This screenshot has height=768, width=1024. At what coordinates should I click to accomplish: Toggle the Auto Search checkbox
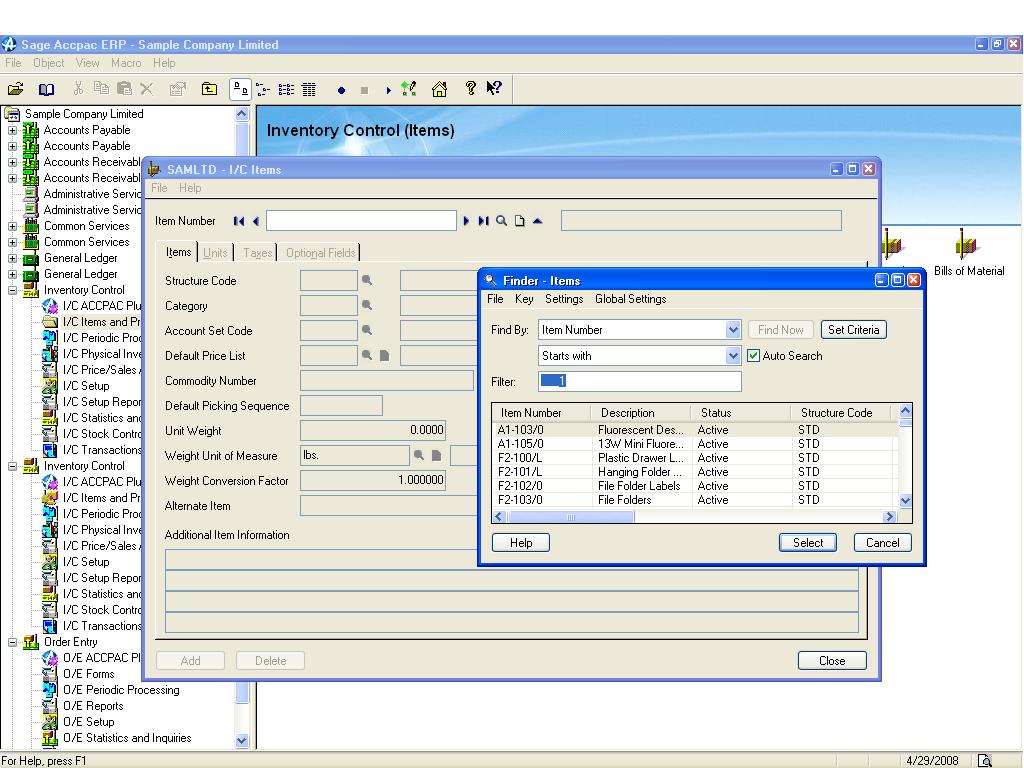(x=754, y=356)
